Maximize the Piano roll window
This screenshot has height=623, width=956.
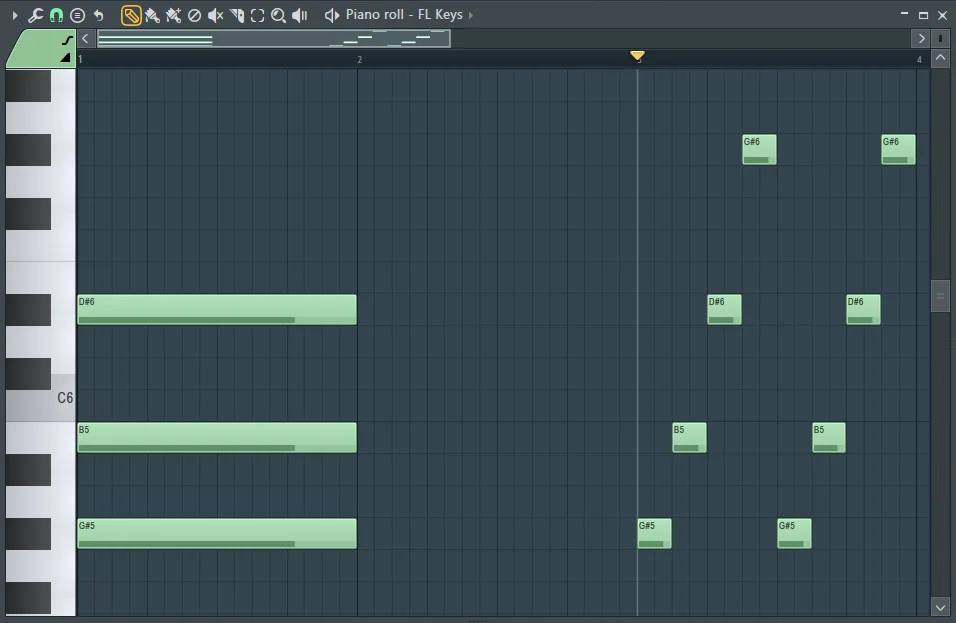coord(923,15)
